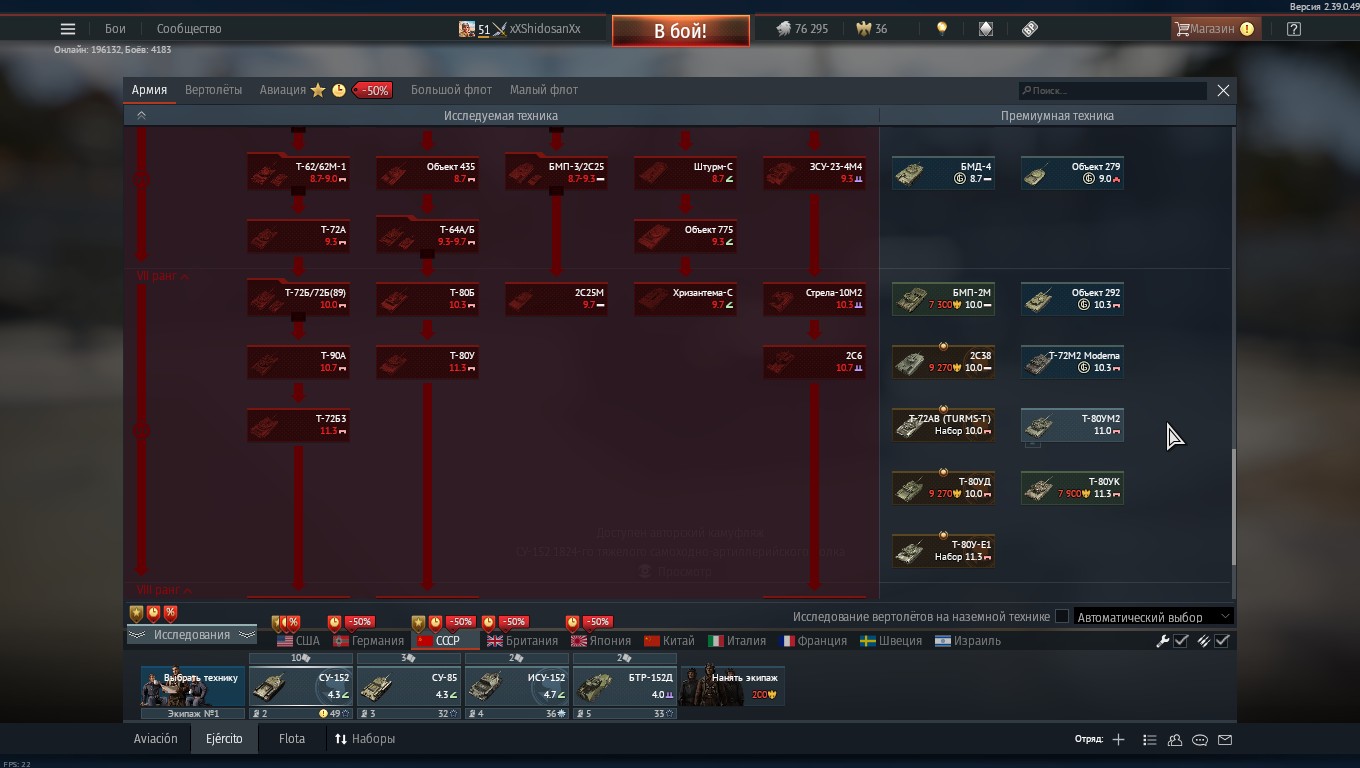
Task: Click the diamond-shaped icon beside the lightbulb
Action: [x=985, y=29]
